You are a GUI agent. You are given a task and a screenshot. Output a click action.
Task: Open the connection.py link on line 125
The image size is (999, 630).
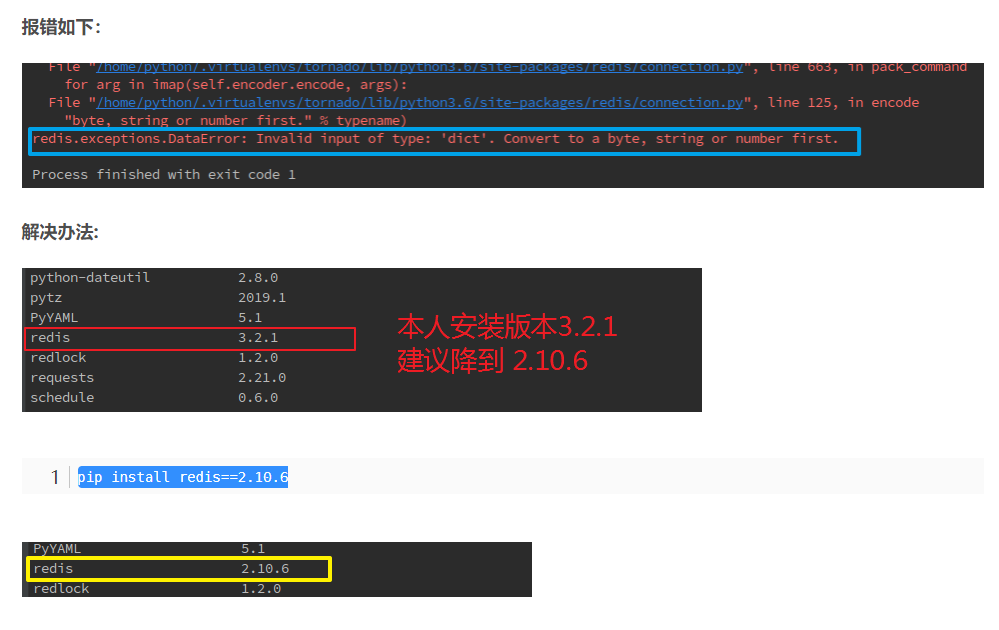pos(420,103)
